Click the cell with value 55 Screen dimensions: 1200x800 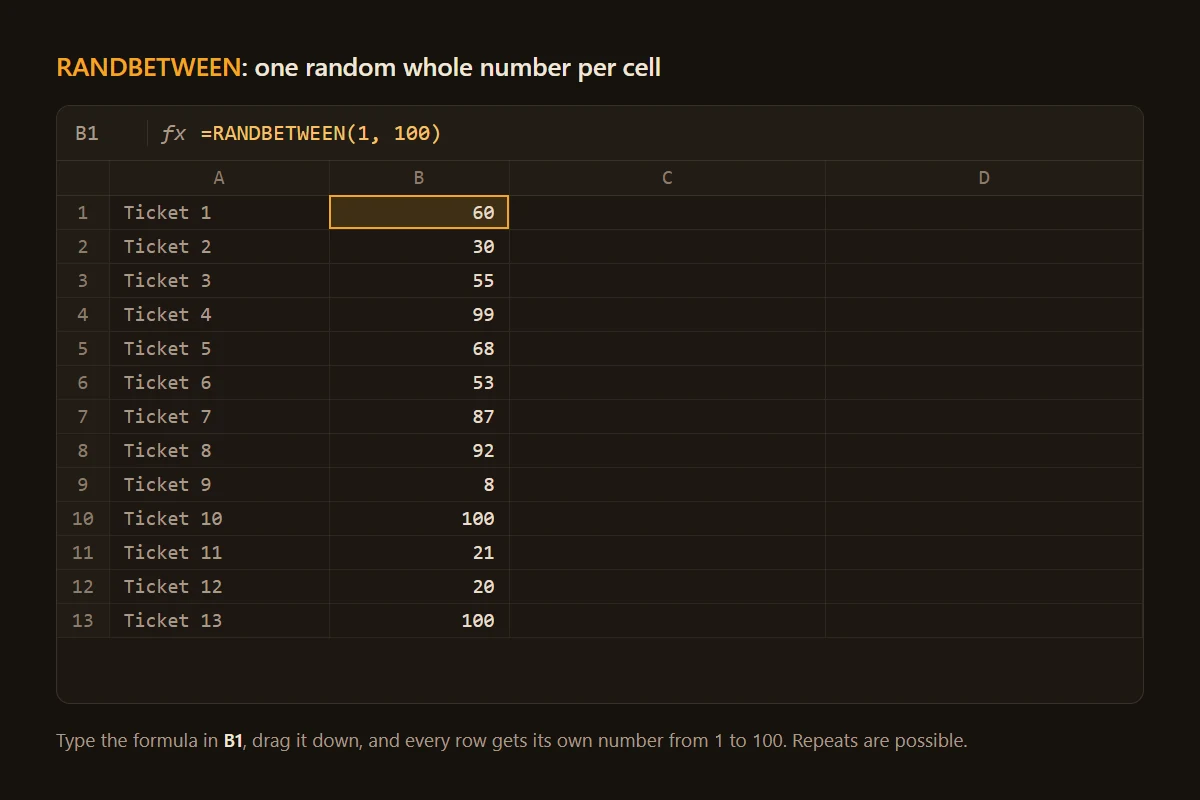(419, 280)
